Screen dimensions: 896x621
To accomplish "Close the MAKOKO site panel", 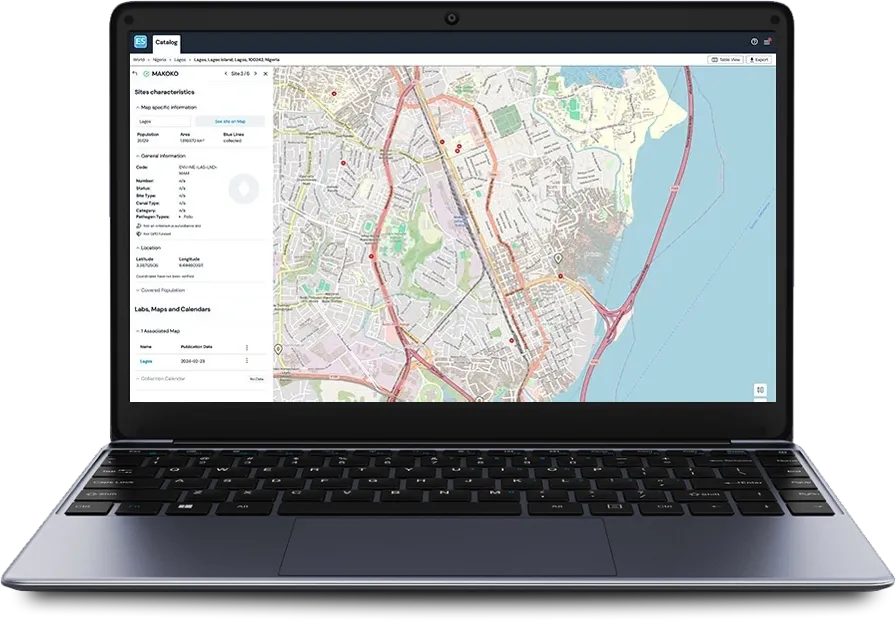I will click(x=266, y=74).
